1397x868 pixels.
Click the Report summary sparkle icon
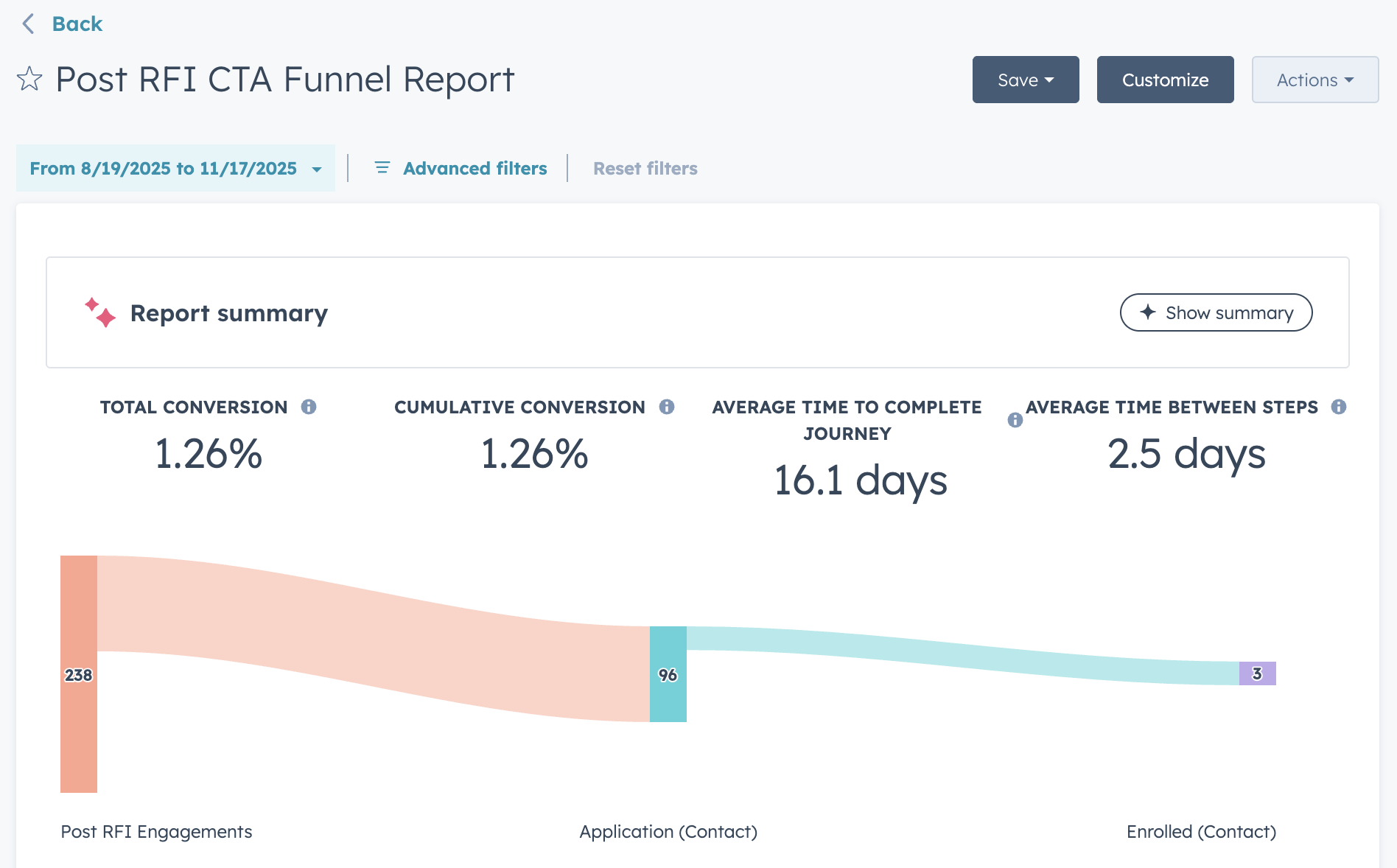(x=99, y=312)
